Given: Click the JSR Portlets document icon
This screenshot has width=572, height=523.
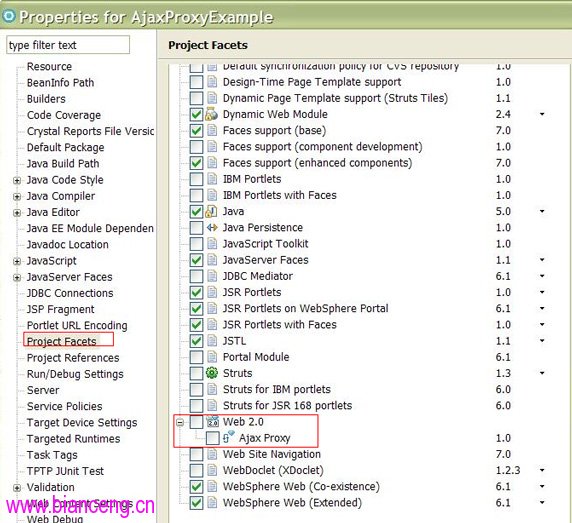Looking at the screenshot, I should coord(212,292).
